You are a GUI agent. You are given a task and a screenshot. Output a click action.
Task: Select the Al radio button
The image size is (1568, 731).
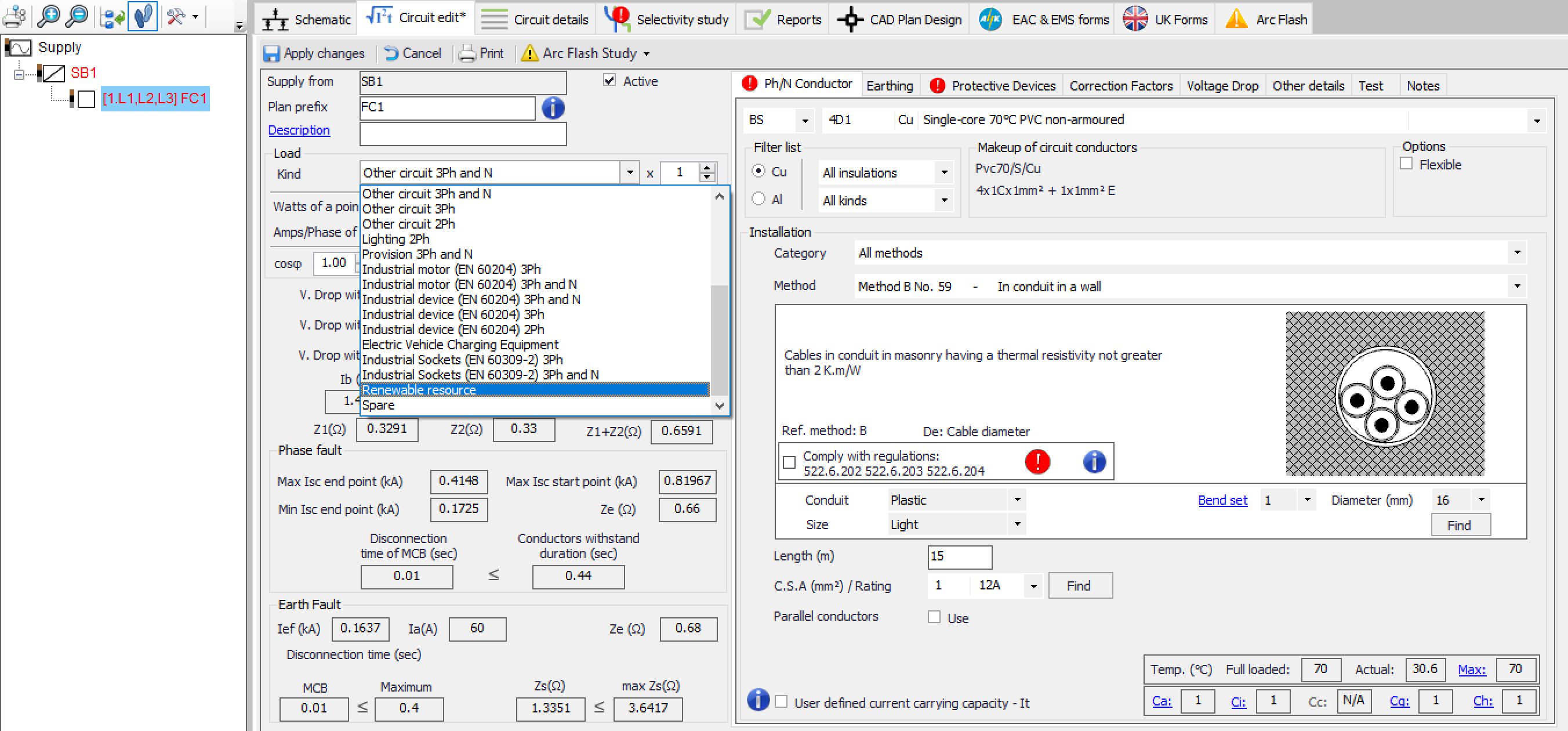point(758,198)
